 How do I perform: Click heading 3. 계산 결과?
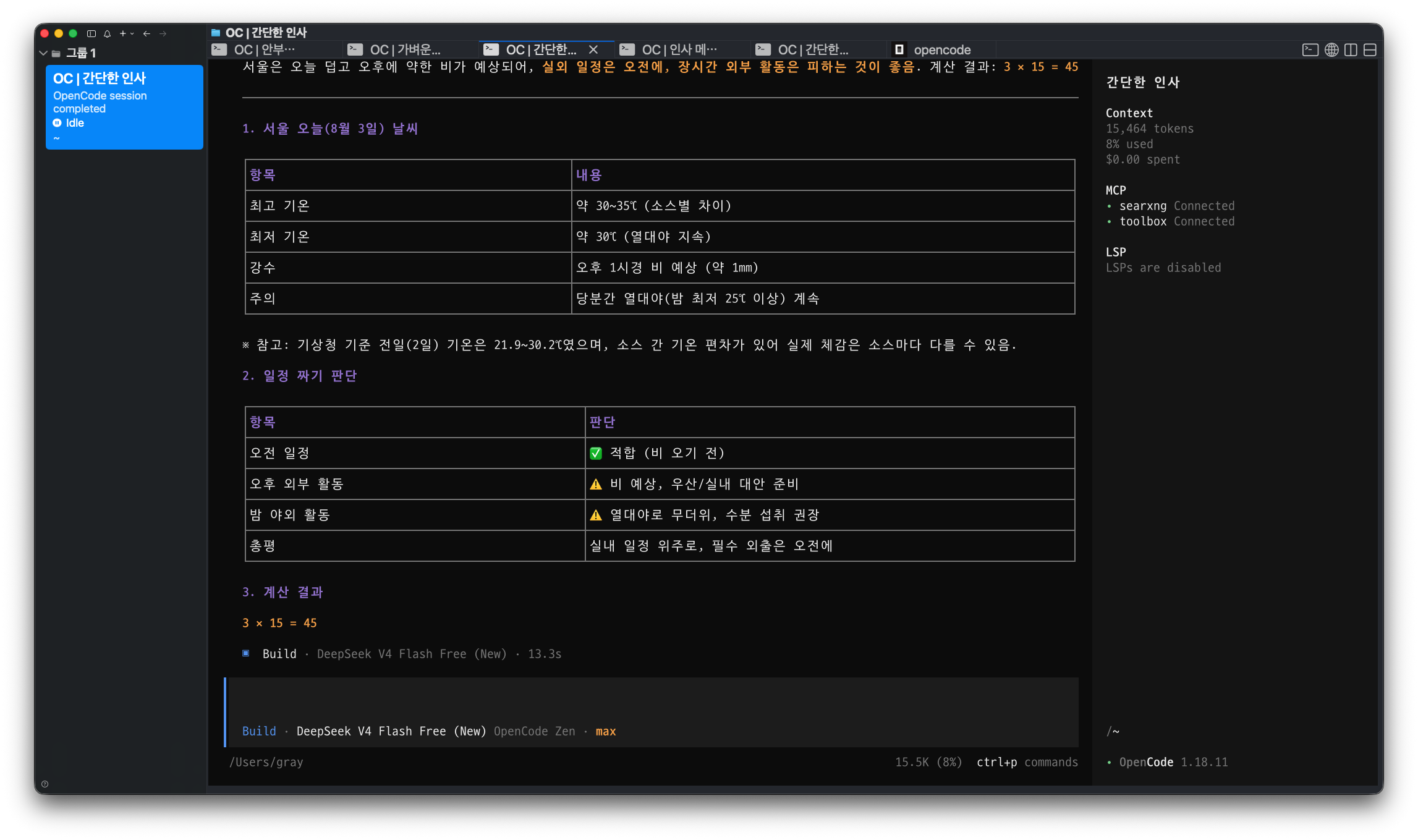282,592
